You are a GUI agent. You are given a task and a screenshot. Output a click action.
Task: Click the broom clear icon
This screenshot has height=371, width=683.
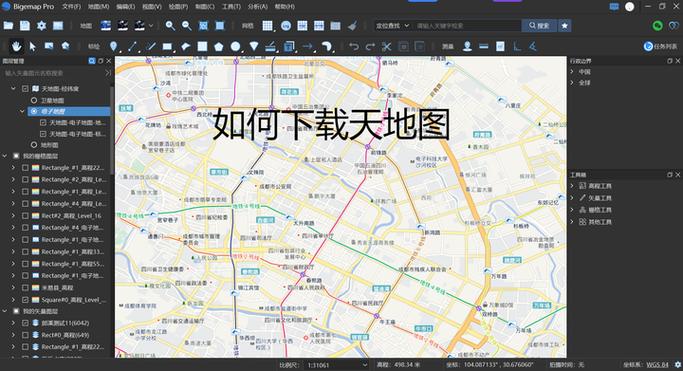click(x=352, y=26)
